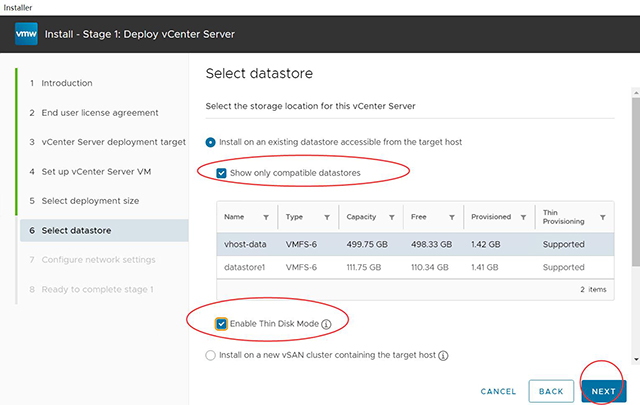The width and height of the screenshot is (640, 405).
Task: Select the datastore1 row in table
Action: (x=415, y=267)
